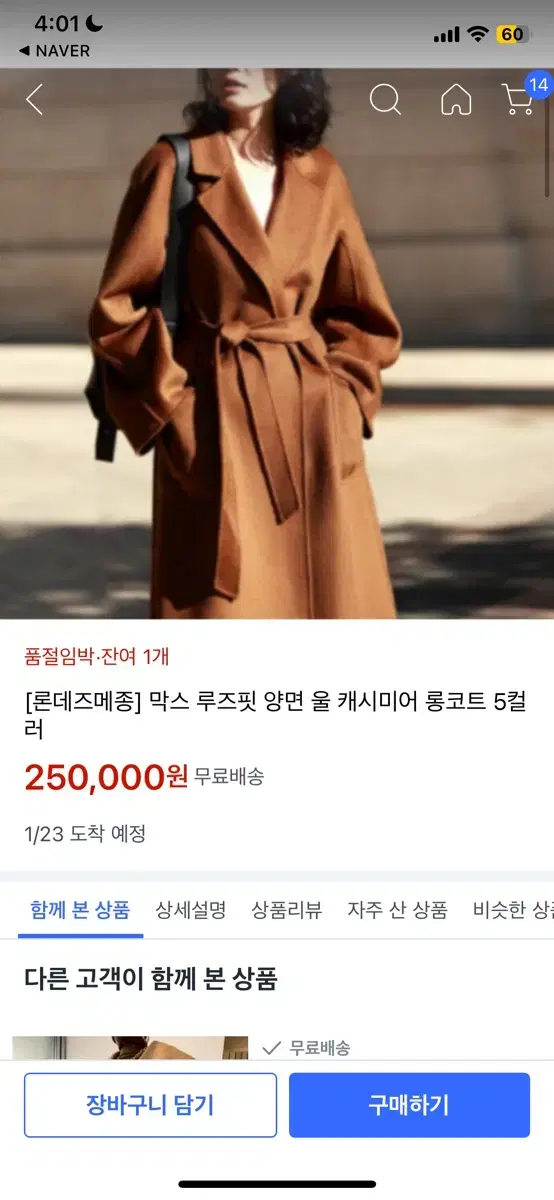
Task: Select the 함께 본 상품 tab
Action: tap(80, 910)
